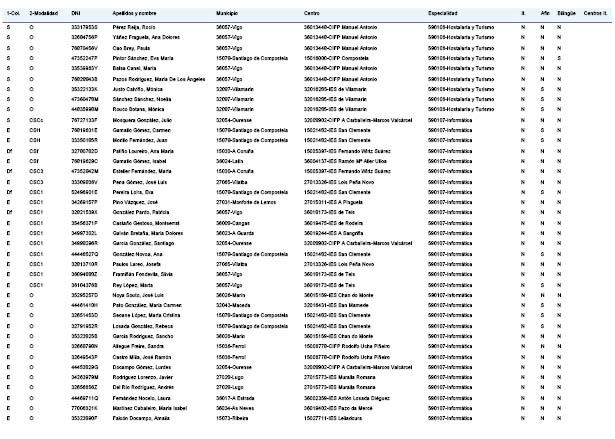
Task: Select the IES A Sangriña centro cell
Action: click(333, 233)
